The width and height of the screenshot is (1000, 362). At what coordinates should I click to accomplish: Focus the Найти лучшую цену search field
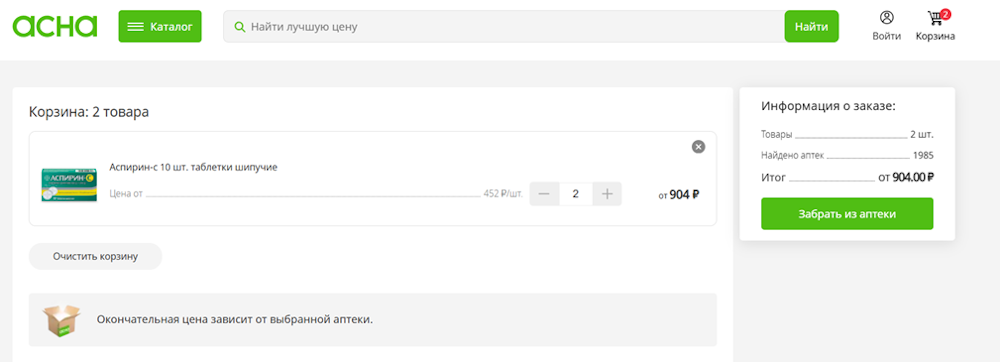click(504, 27)
